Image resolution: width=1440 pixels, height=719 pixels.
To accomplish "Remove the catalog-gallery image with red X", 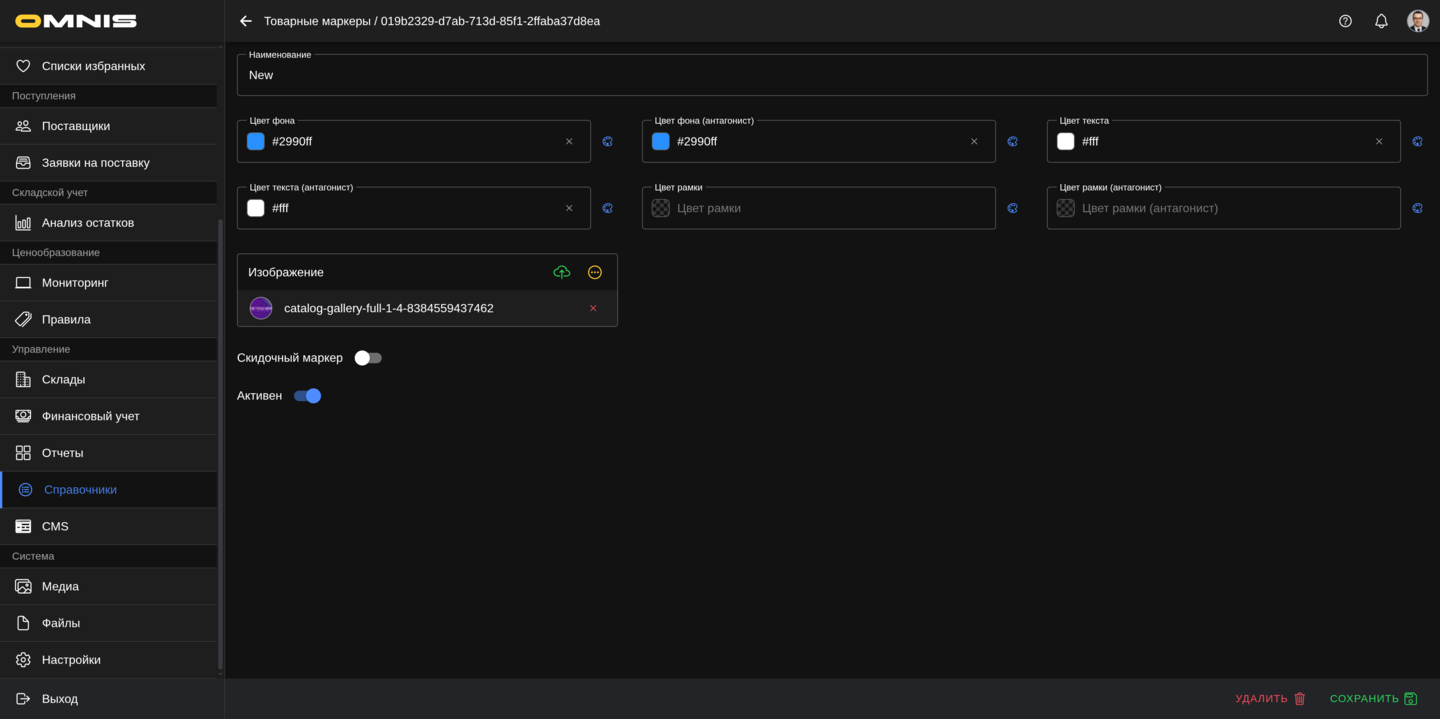I will (593, 308).
